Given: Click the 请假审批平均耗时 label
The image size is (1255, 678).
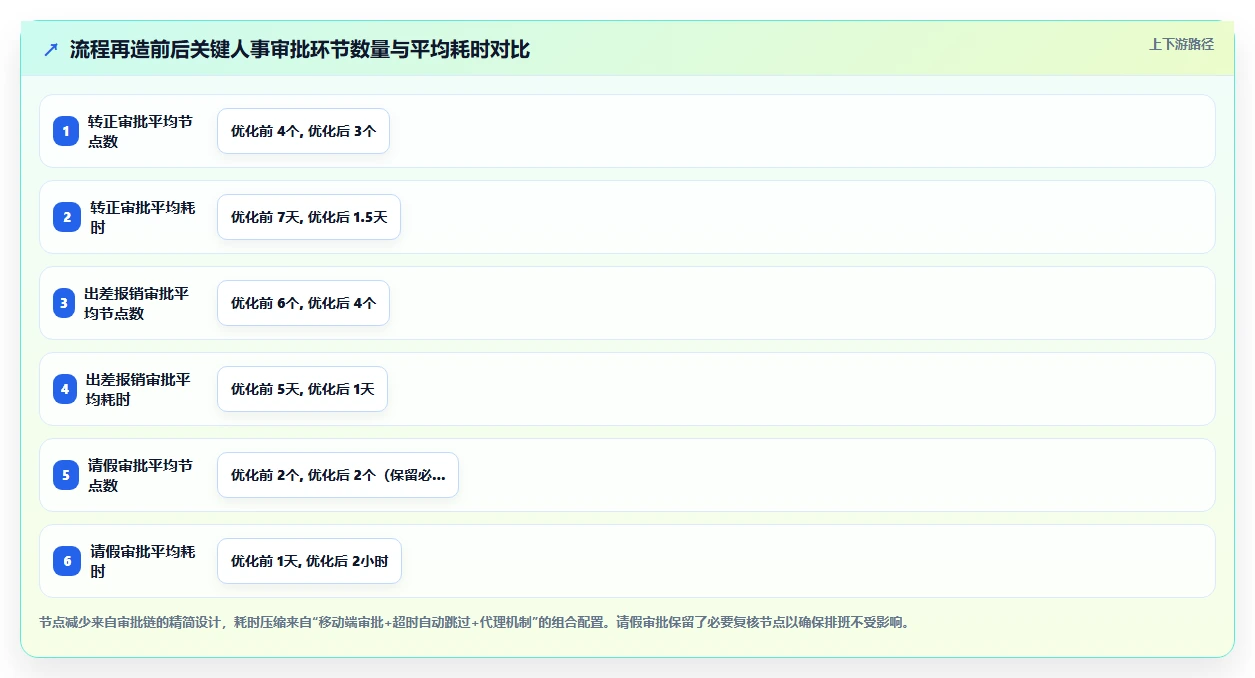Looking at the screenshot, I should 142,561.
